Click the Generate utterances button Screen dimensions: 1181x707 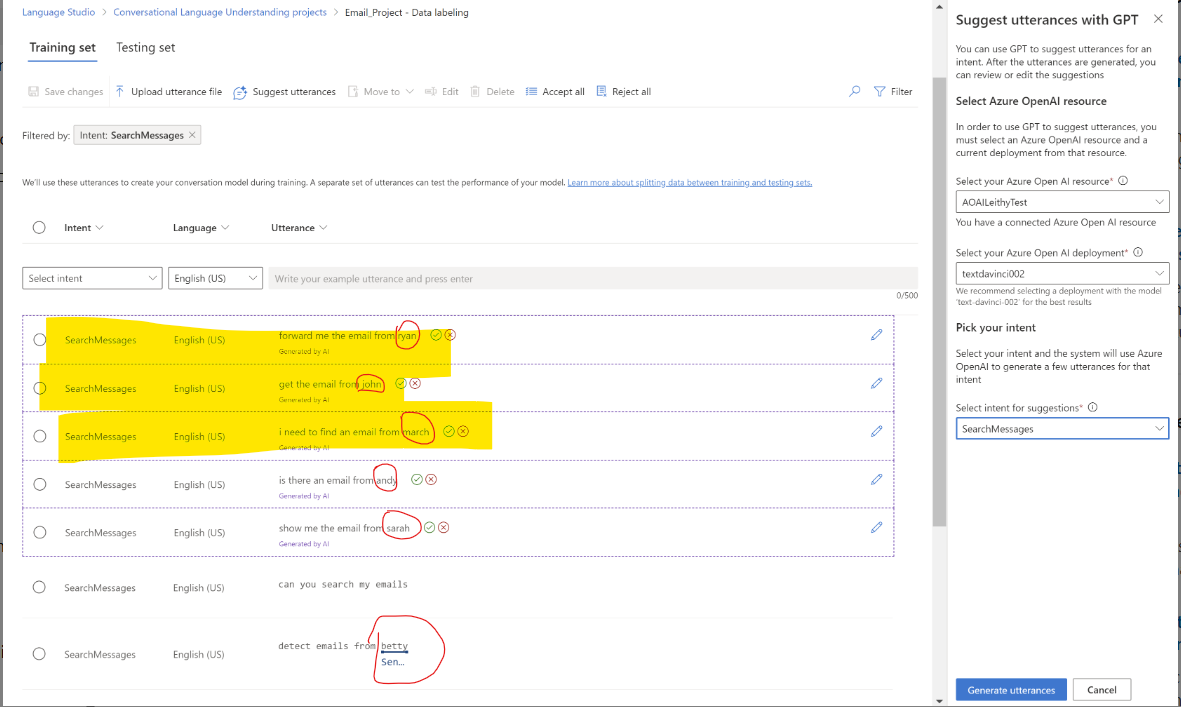coord(1011,689)
